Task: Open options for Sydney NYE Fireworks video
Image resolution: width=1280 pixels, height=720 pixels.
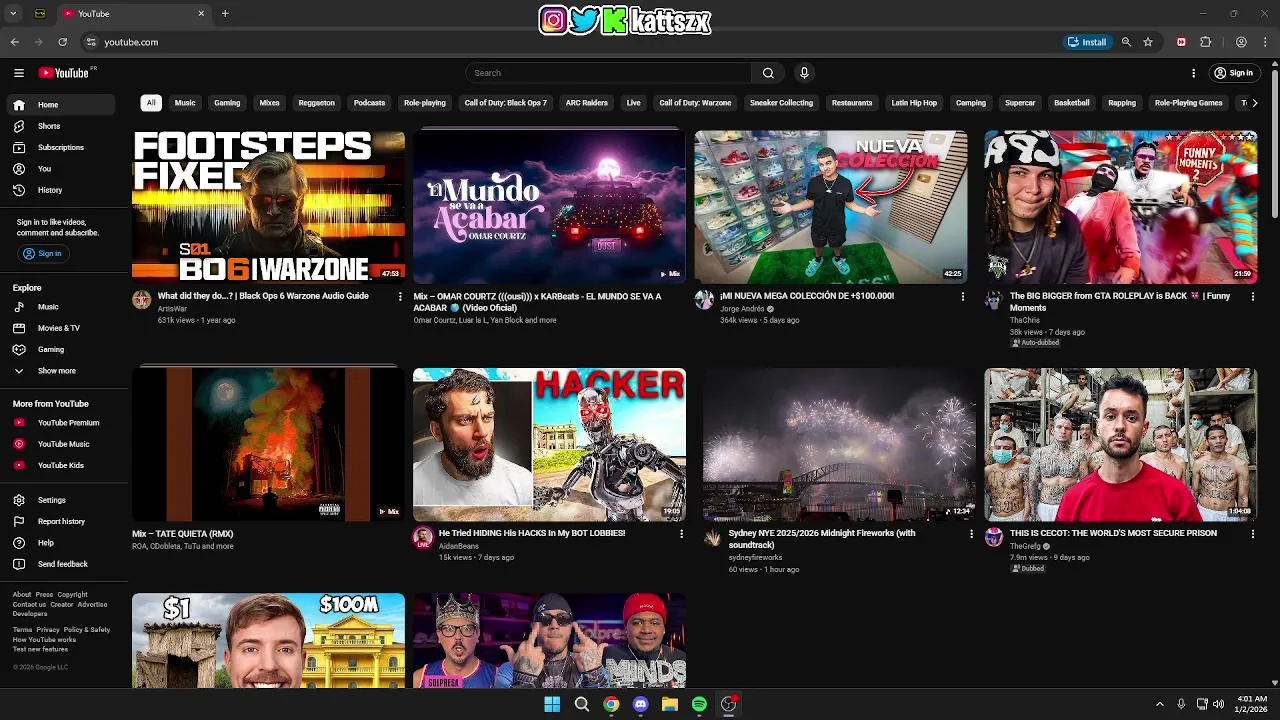Action: click(x=971, y=534)
